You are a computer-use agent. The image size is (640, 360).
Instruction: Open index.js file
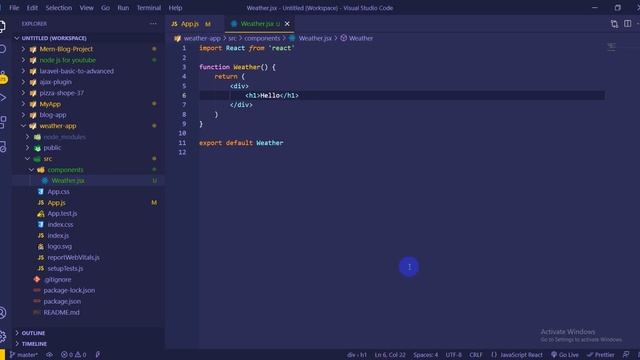coord(58,236)
